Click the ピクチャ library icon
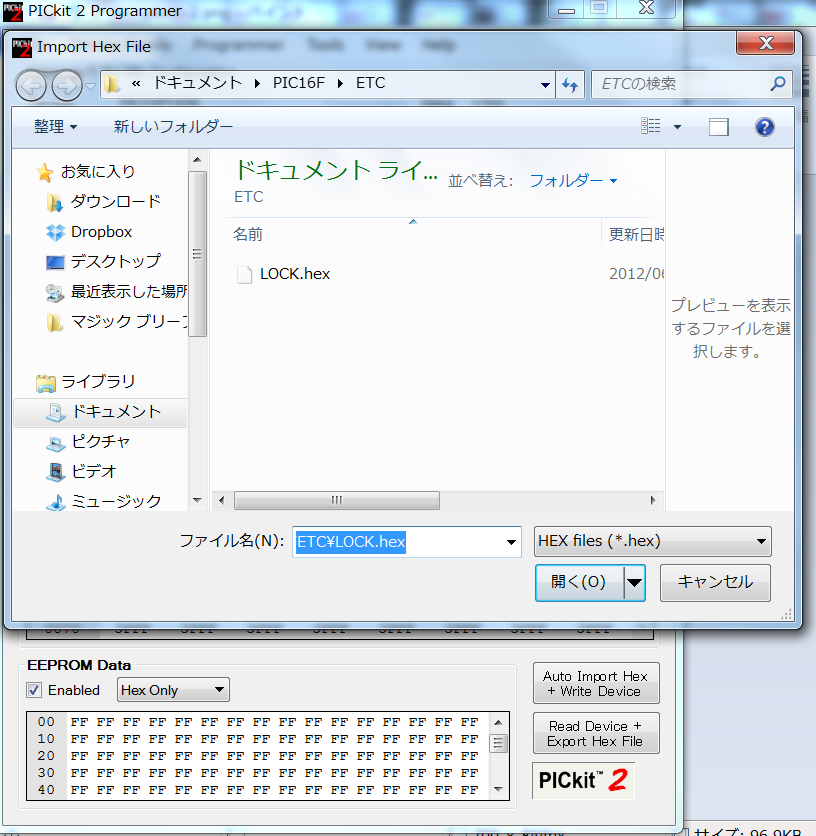 coord(55,443)
